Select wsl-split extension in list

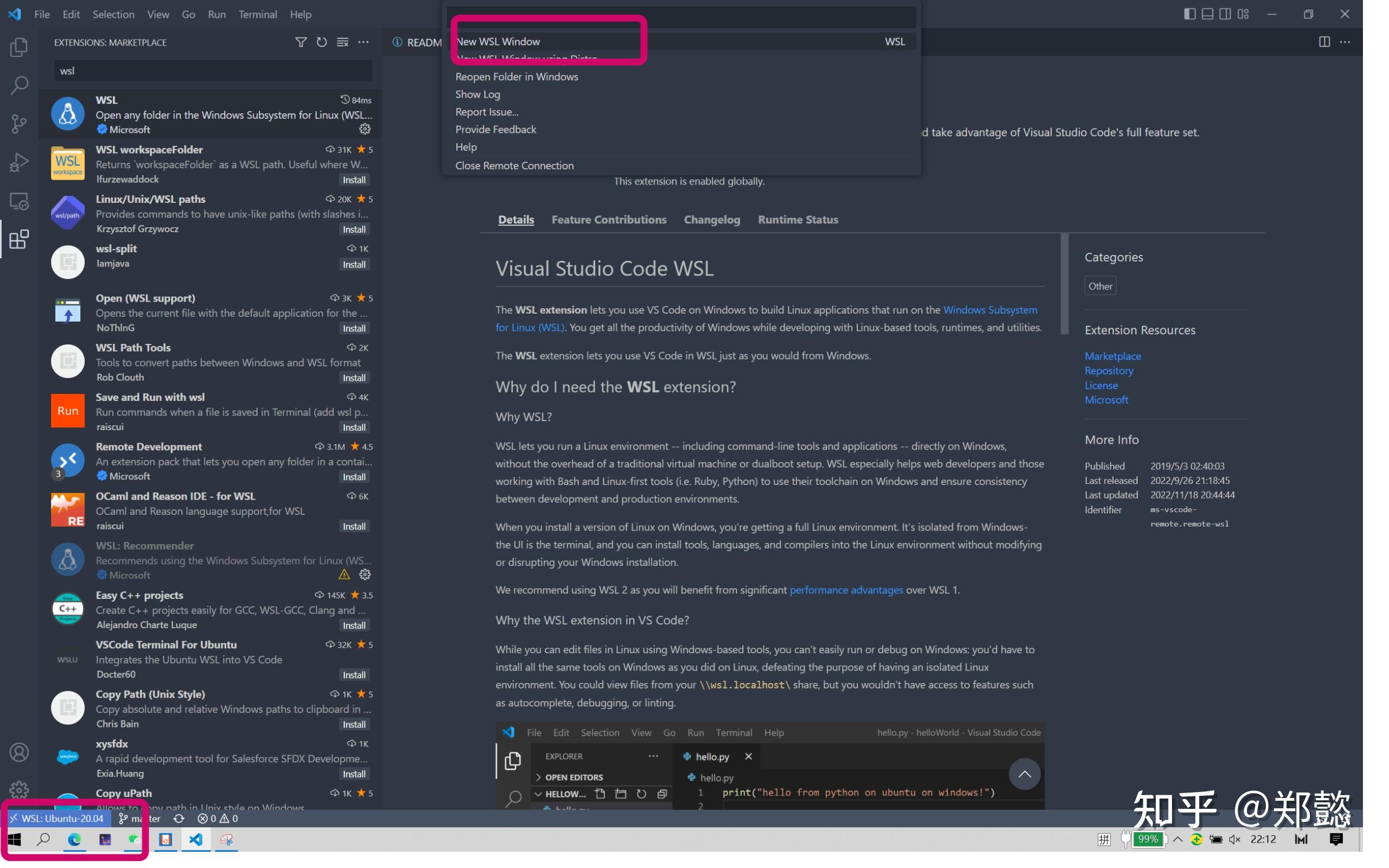click(210, 263)
